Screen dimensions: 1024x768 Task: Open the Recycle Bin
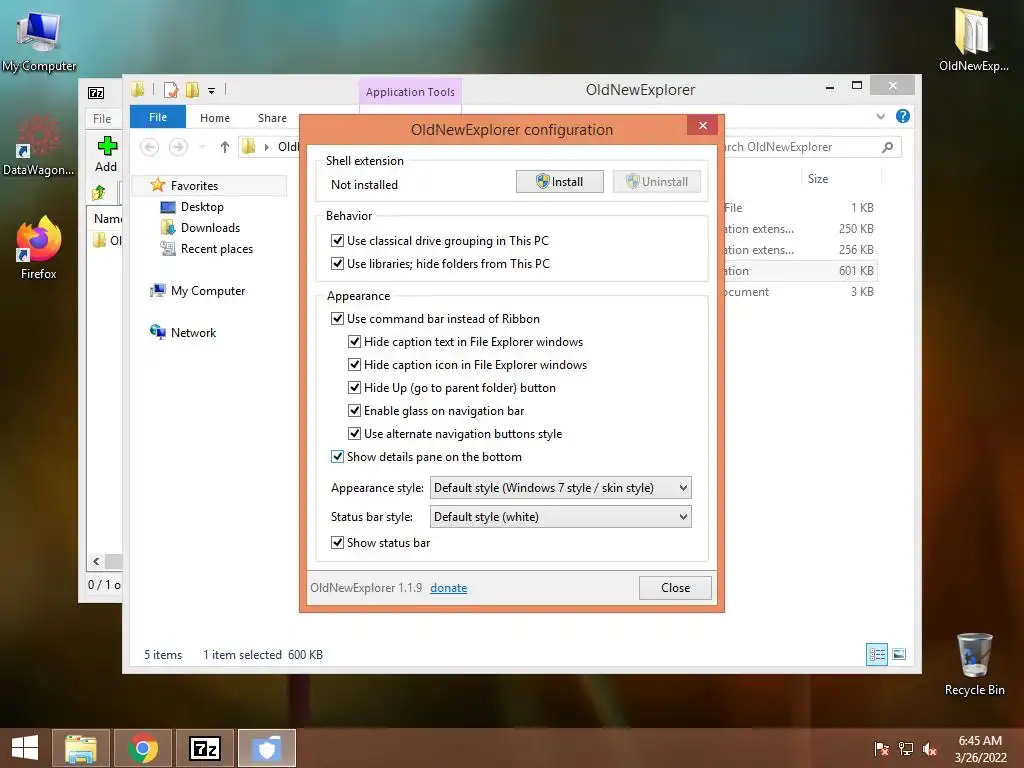tap(974, 664)
